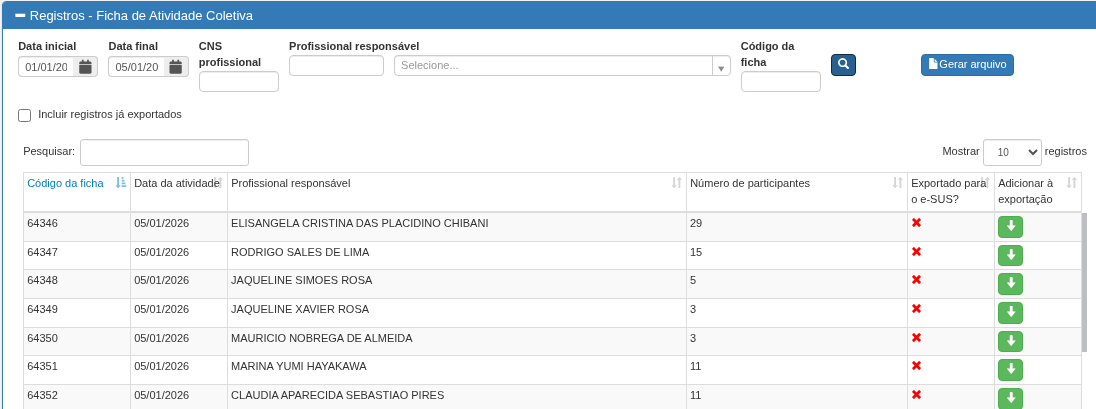Image resolution: width=1096 pixels, height=409 pixels.
Task: Focus the CNS profissional input field
Action: pos(238,82)
